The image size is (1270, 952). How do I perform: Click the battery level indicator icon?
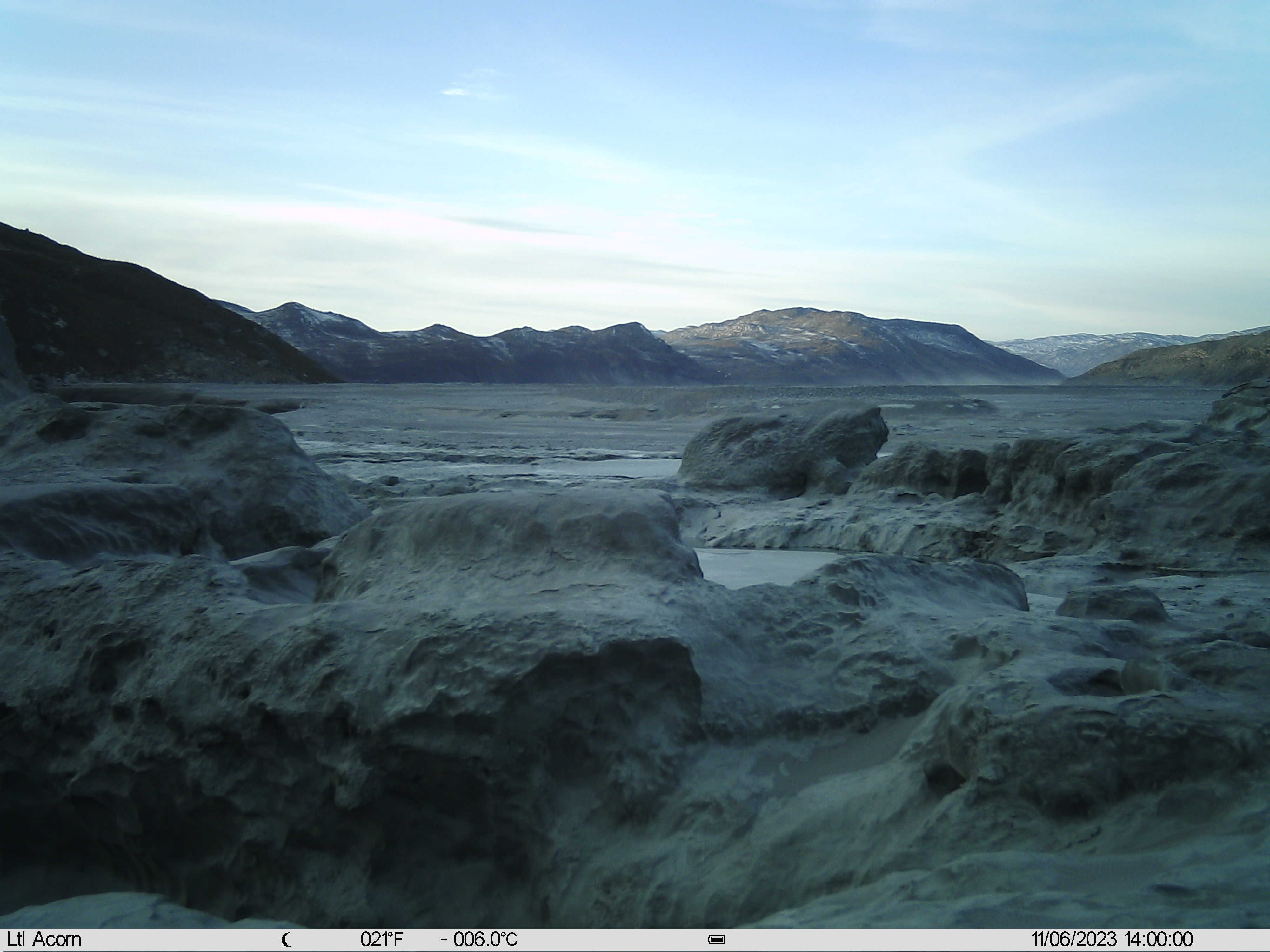coord(716,940)
